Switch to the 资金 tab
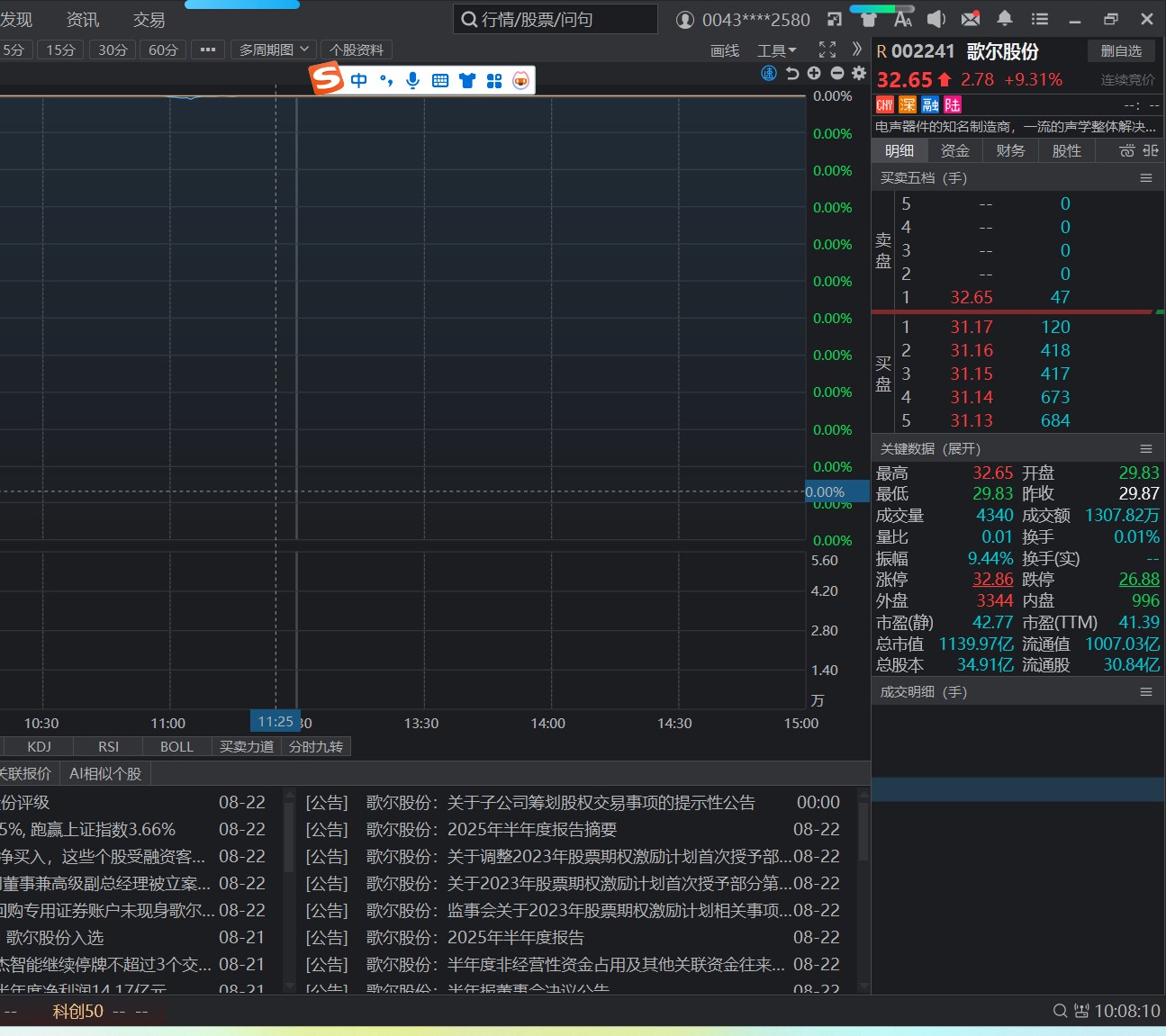 coord(955,150)
